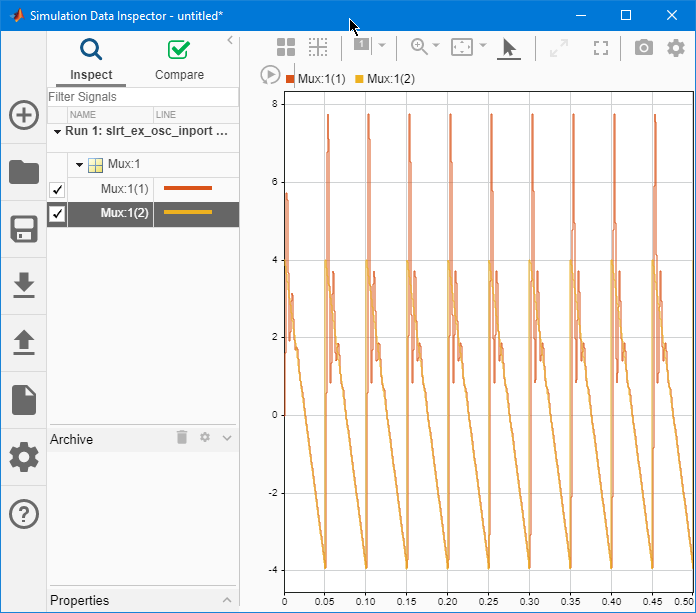Click the Save session disk icon
The height and width of the screenshot is (613, 696).
point(23,229)
